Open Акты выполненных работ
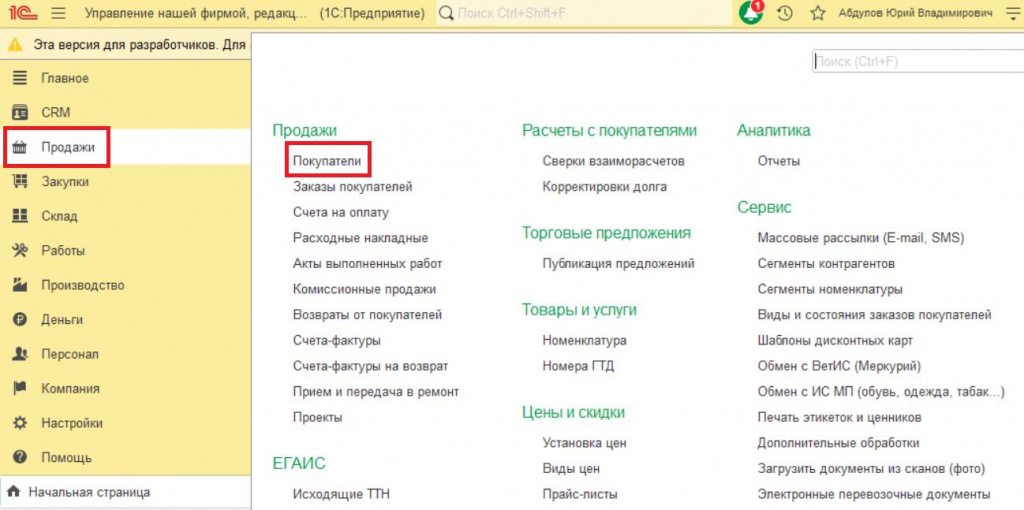This screenshot has height=510, width=1024. [368, 264]
